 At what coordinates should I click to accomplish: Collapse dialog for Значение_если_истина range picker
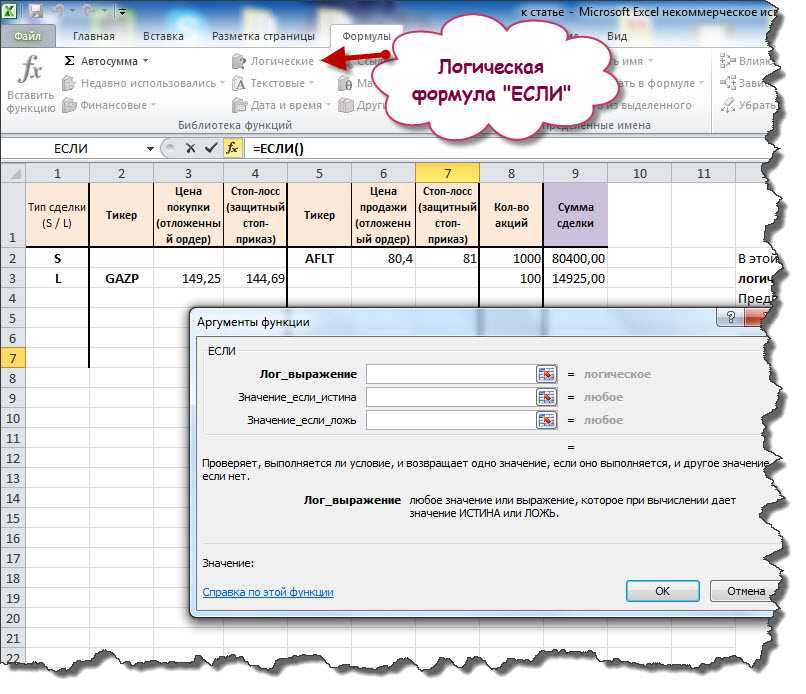[x=546, y=397]
